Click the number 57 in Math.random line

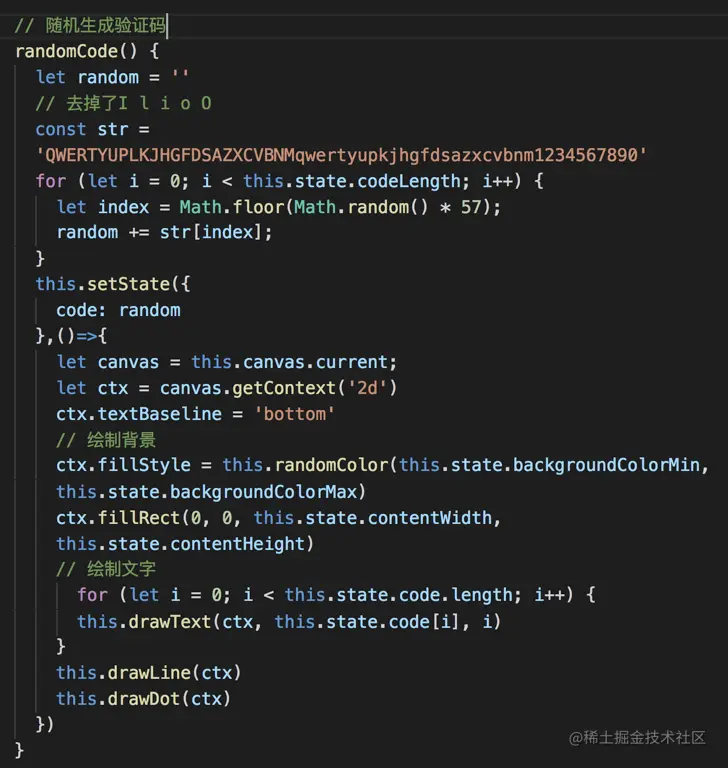tap(471, 207)
